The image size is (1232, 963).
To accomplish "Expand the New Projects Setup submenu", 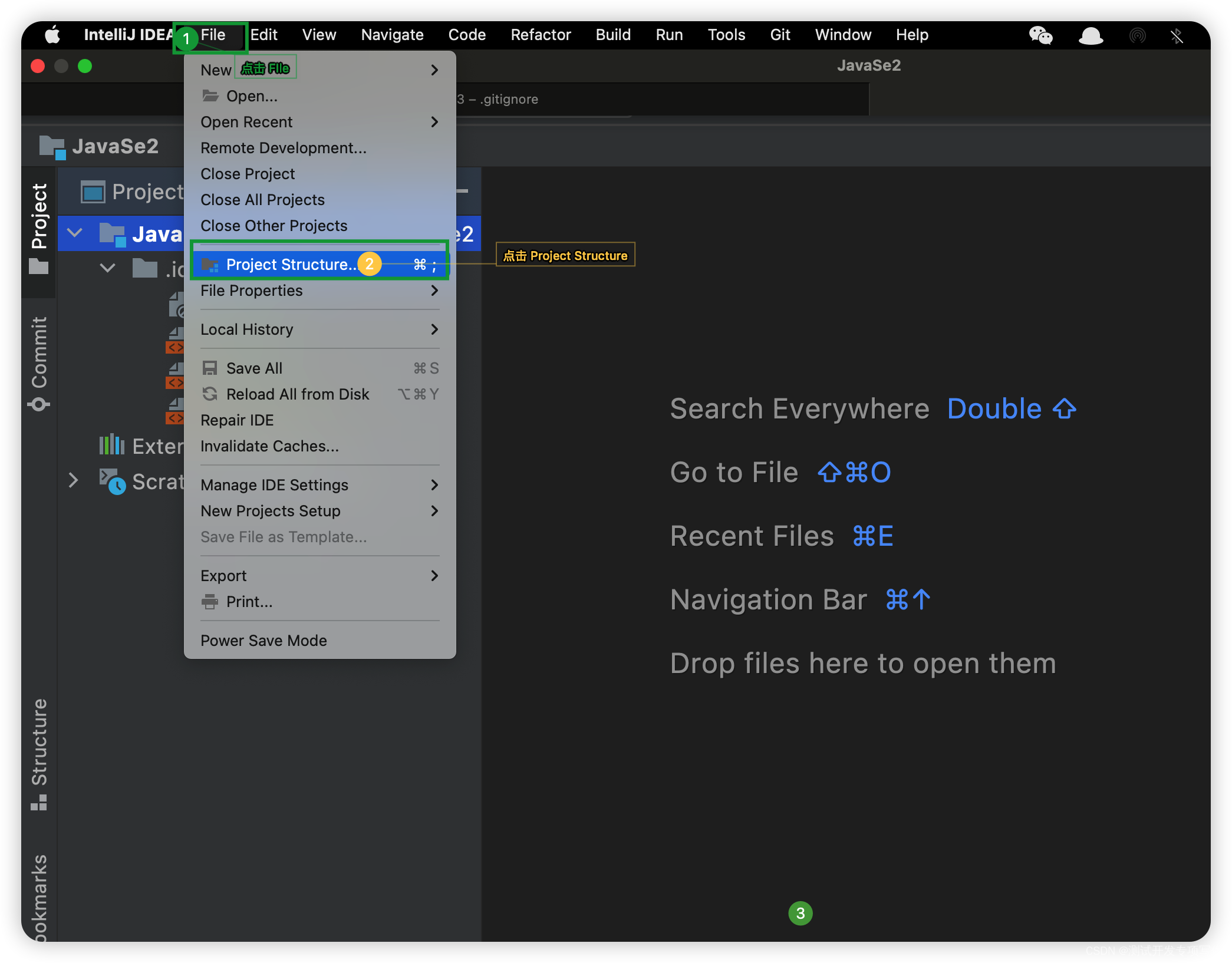I will coord(434,511).
